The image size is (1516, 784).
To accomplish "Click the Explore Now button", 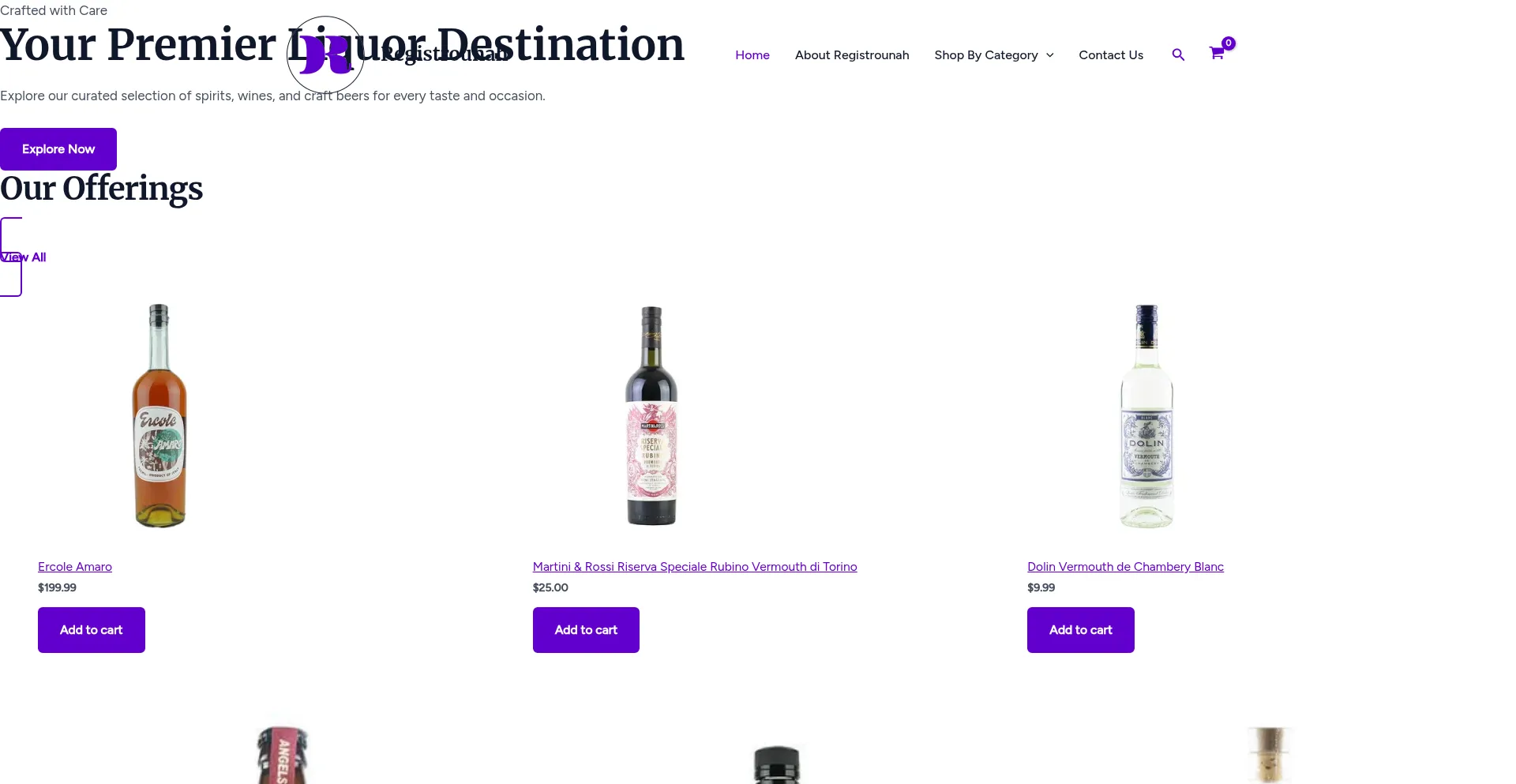I will point(58,149).
